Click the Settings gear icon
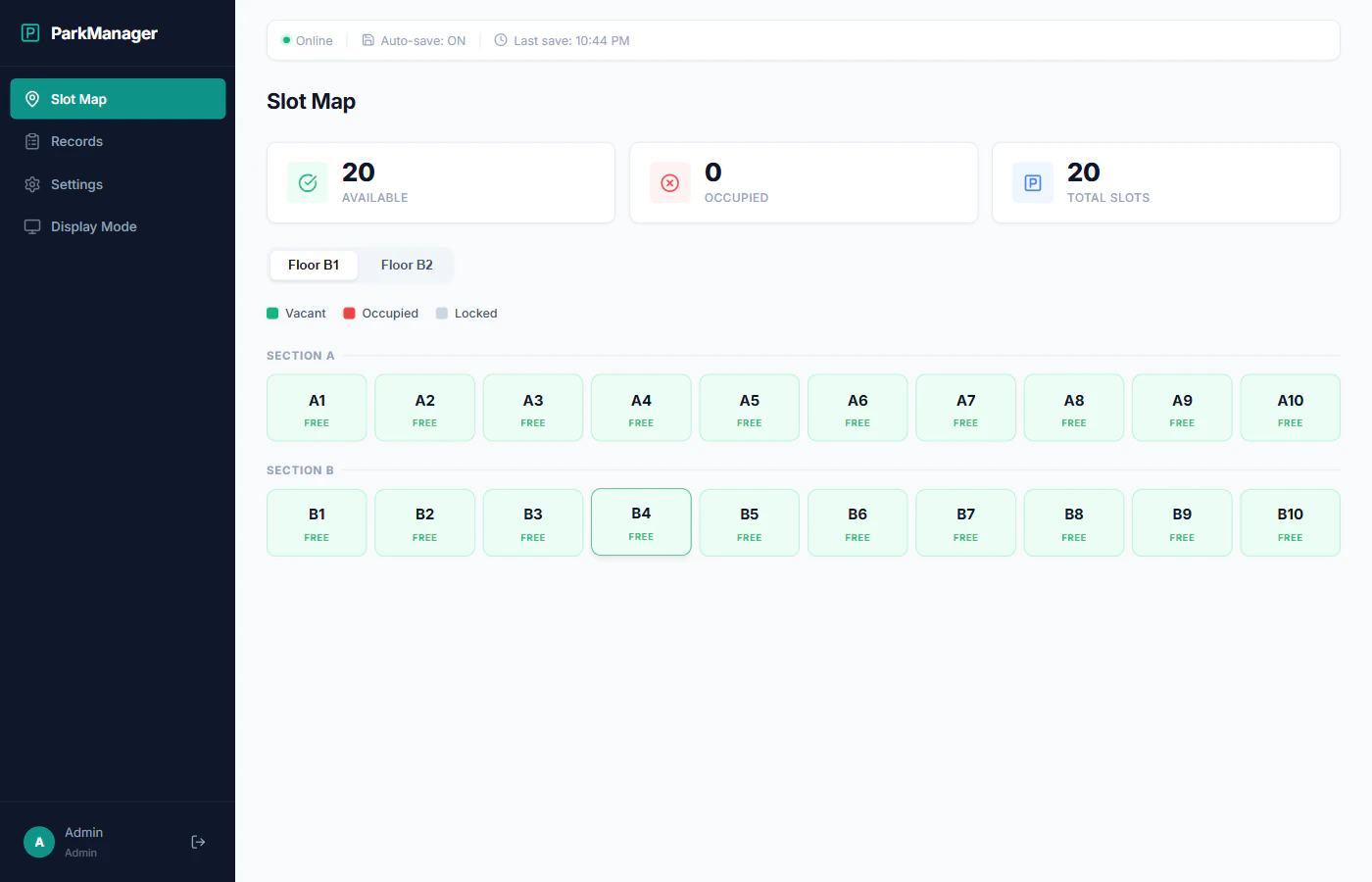Image resolution: width=1372 pixels, height=882 pixels. 32,184
